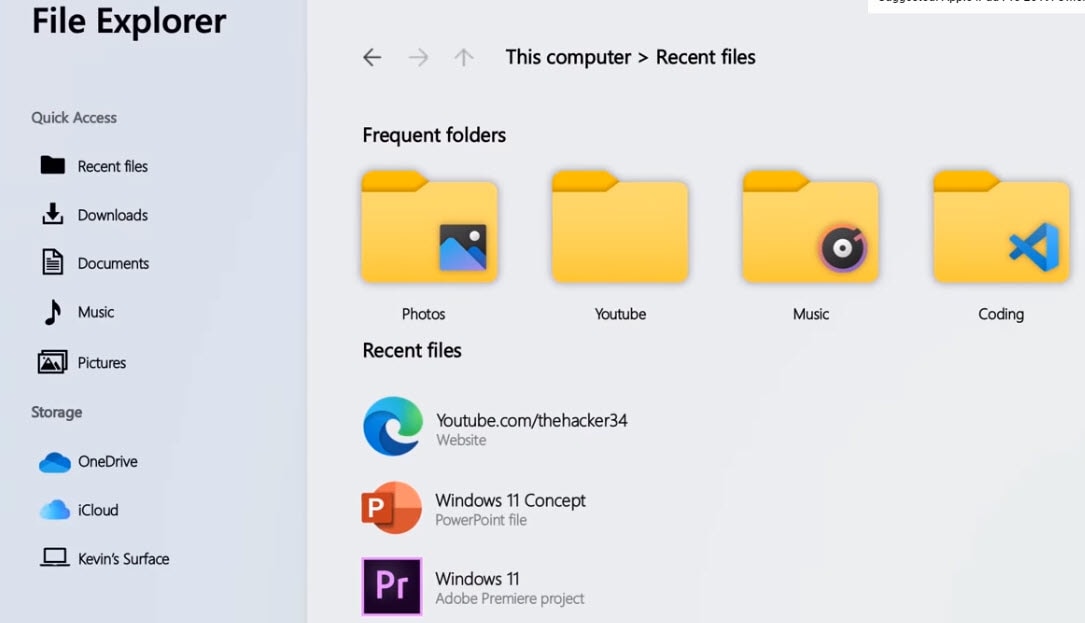Click the 'PowerPoint file' description text

[x=481, y=520]
